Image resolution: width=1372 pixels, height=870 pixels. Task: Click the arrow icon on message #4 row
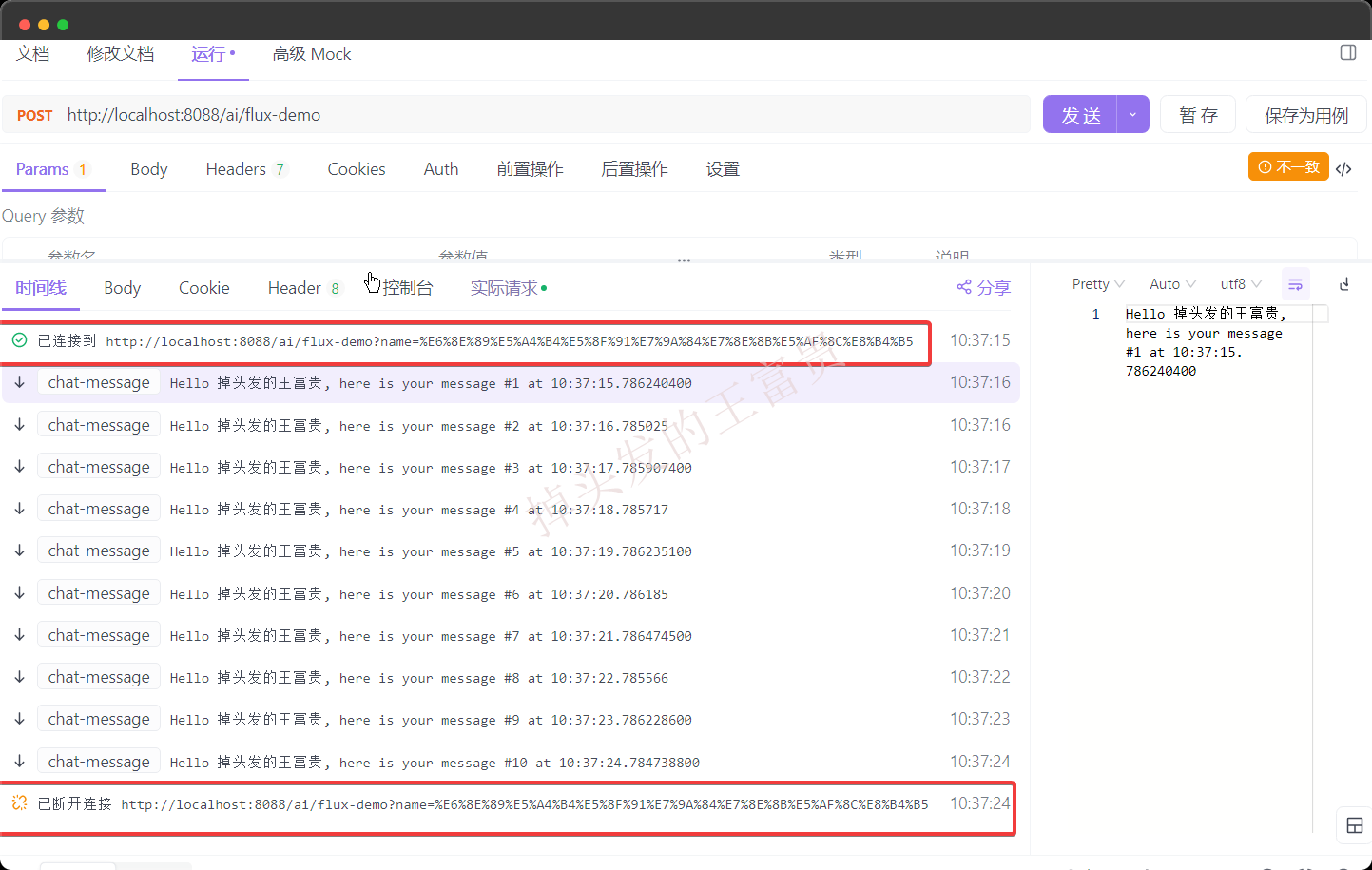[x=19, y=509]
